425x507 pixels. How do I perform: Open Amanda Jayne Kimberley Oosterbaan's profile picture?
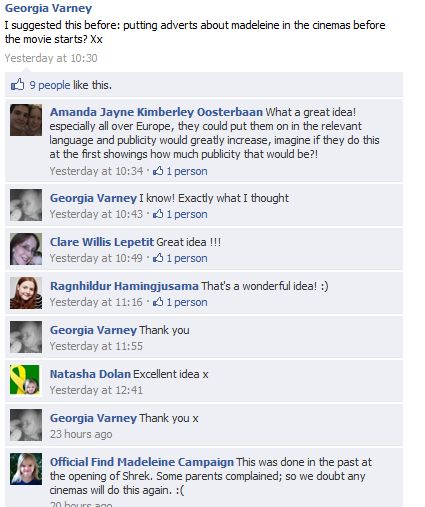point(26,120)
